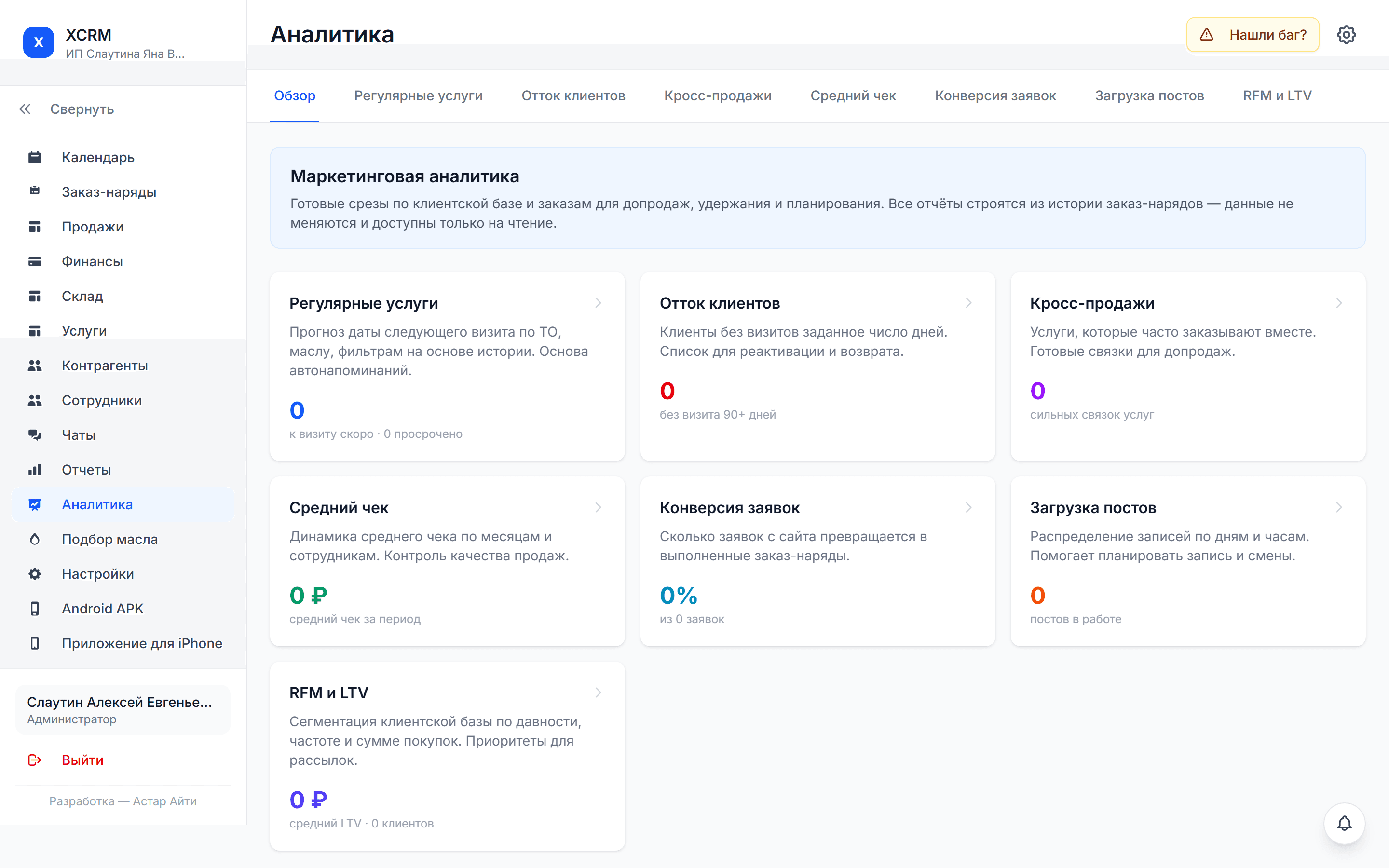Open Продажи in the sidebar

123,227
